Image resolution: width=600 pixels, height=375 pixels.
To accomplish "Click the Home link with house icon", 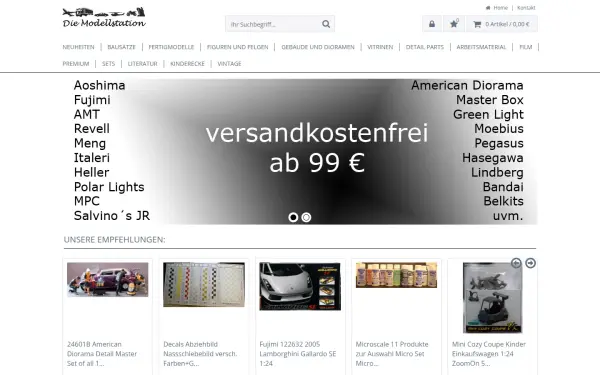I will tap(497, 8).
